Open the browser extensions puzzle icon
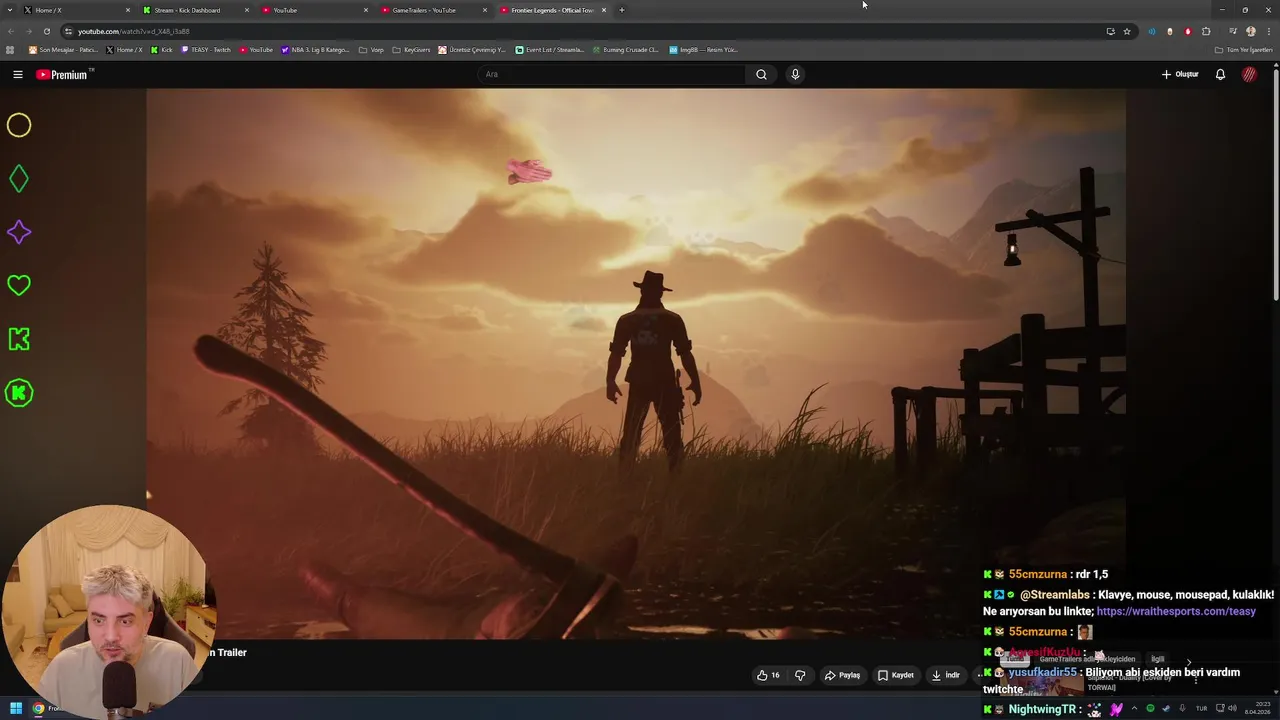Viewport: 1280px width, 720px height. pyautogui.click(x=1206, y=31)
